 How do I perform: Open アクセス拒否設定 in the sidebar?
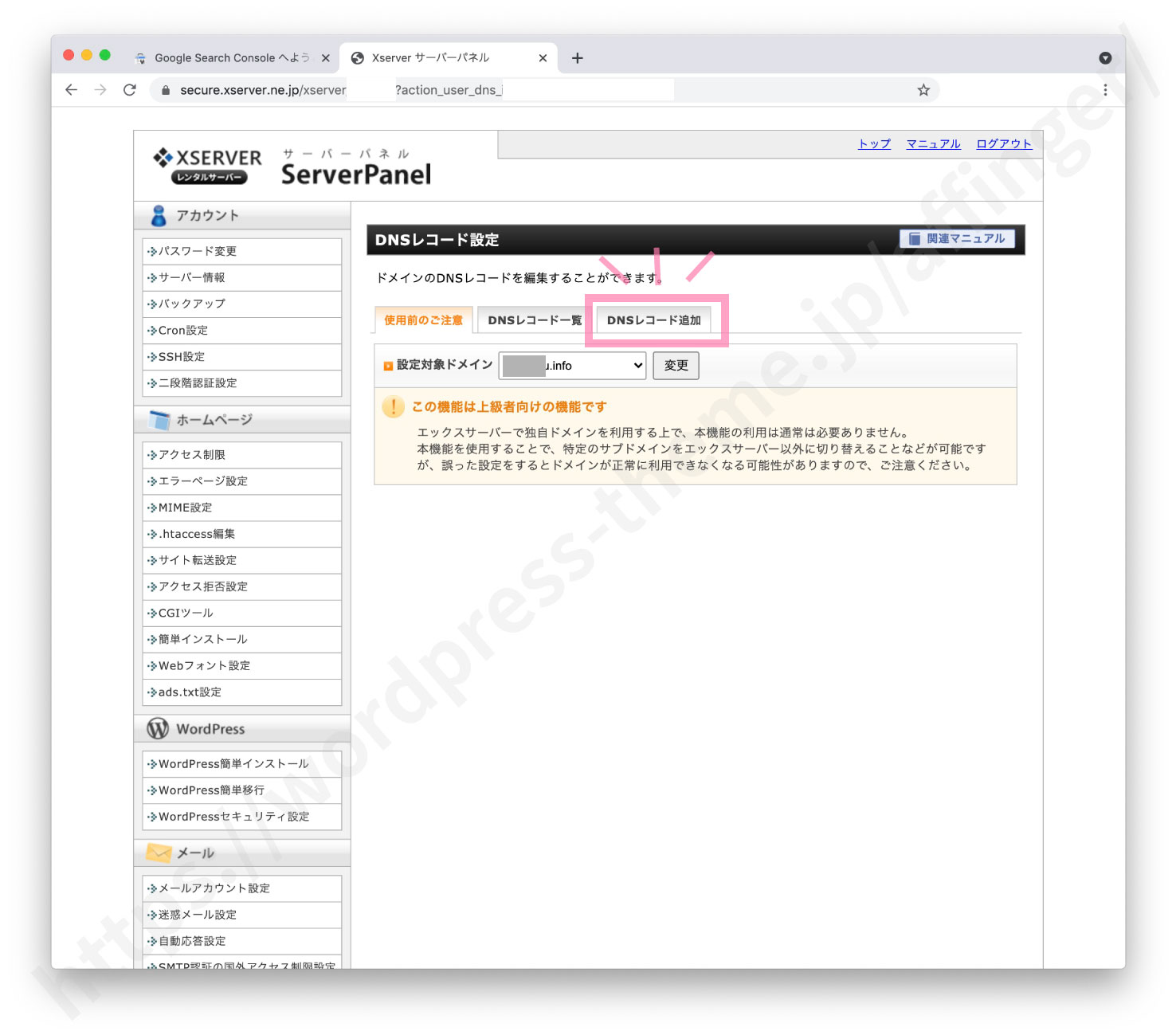point(242,586)
